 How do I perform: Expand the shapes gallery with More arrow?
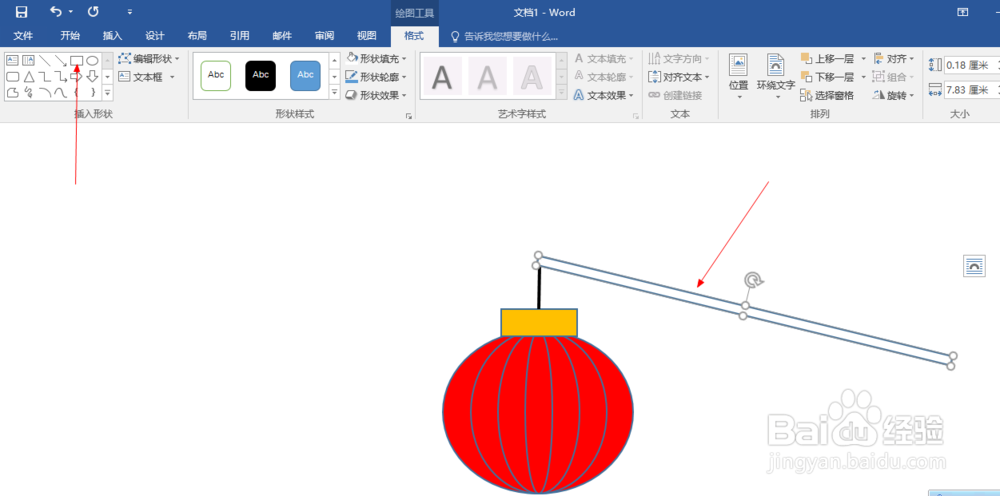[107, 92]
